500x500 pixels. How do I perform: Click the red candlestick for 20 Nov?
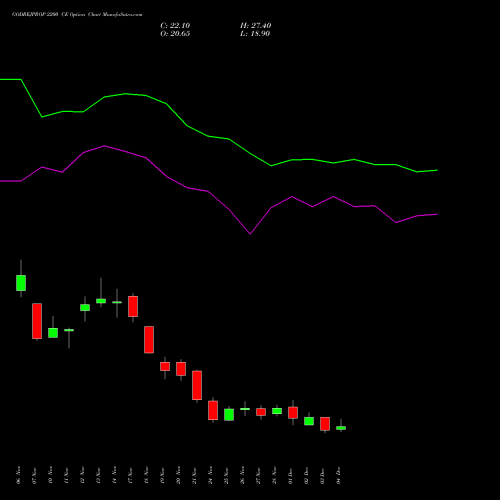point(181,369)
